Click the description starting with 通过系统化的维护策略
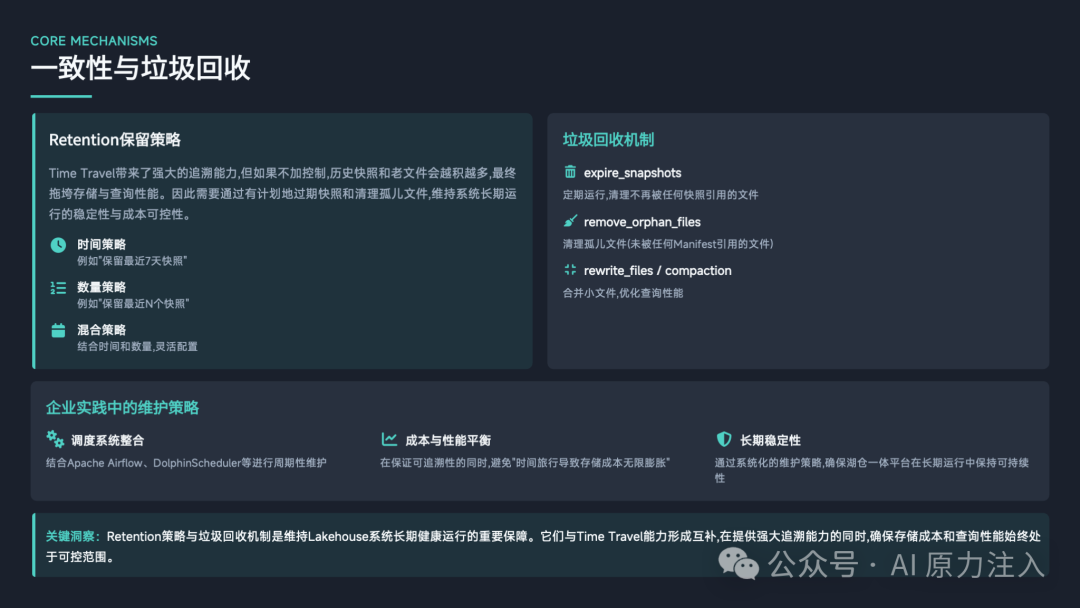This screenshot has height=608, width=1080. coord(871,470)
